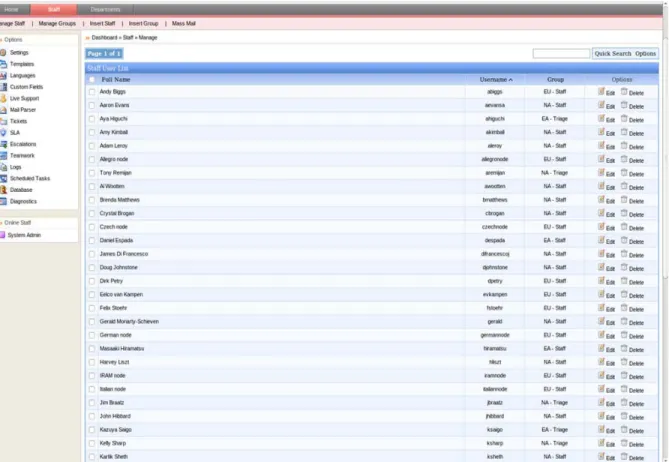669x462 pixels.
Task: Click username 'czechnode' cell
Action: pyautogui.click(x=495, y=227)
